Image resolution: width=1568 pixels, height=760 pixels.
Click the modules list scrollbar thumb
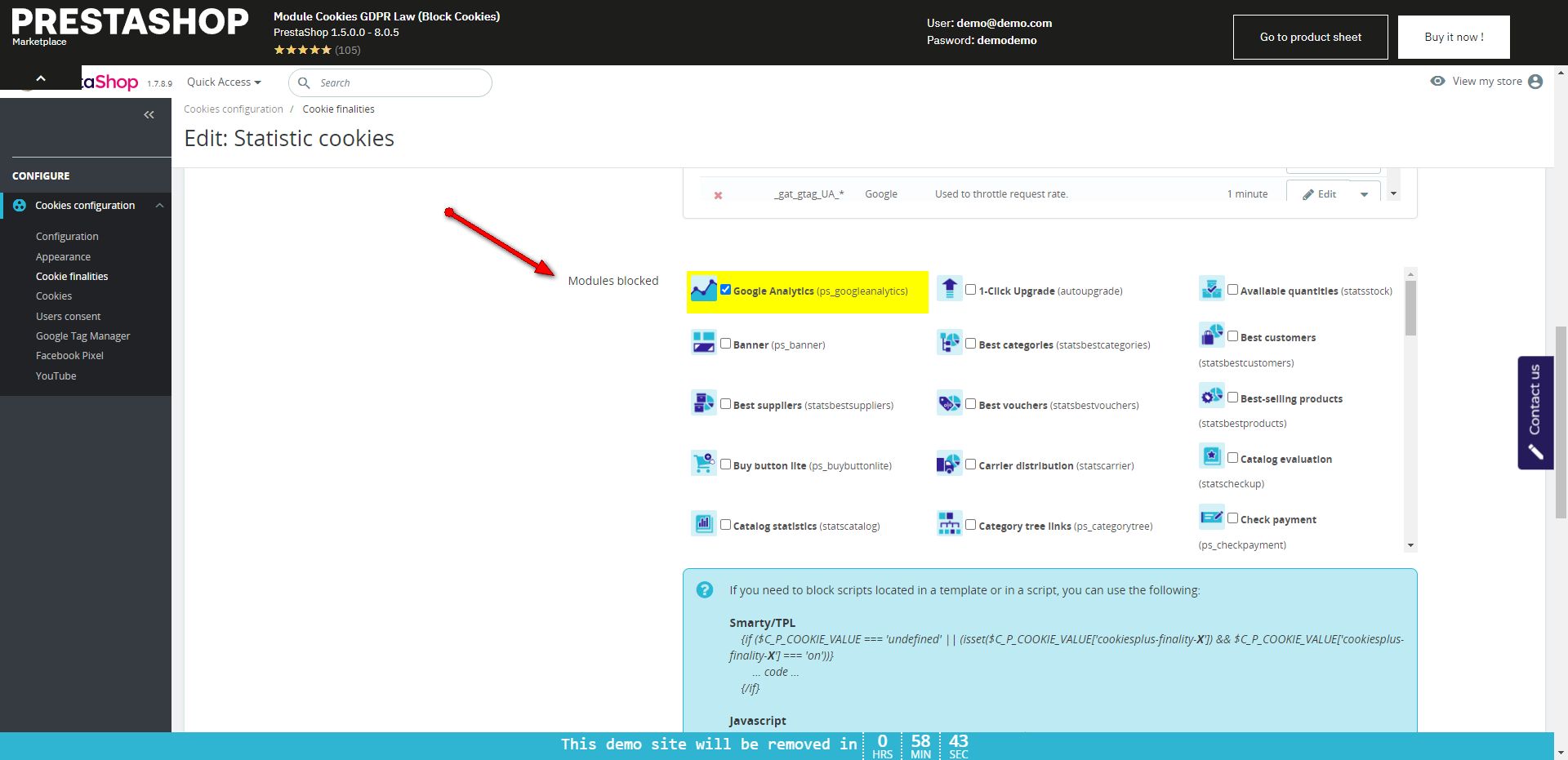pyautogui.click(x=1410, y=308)
